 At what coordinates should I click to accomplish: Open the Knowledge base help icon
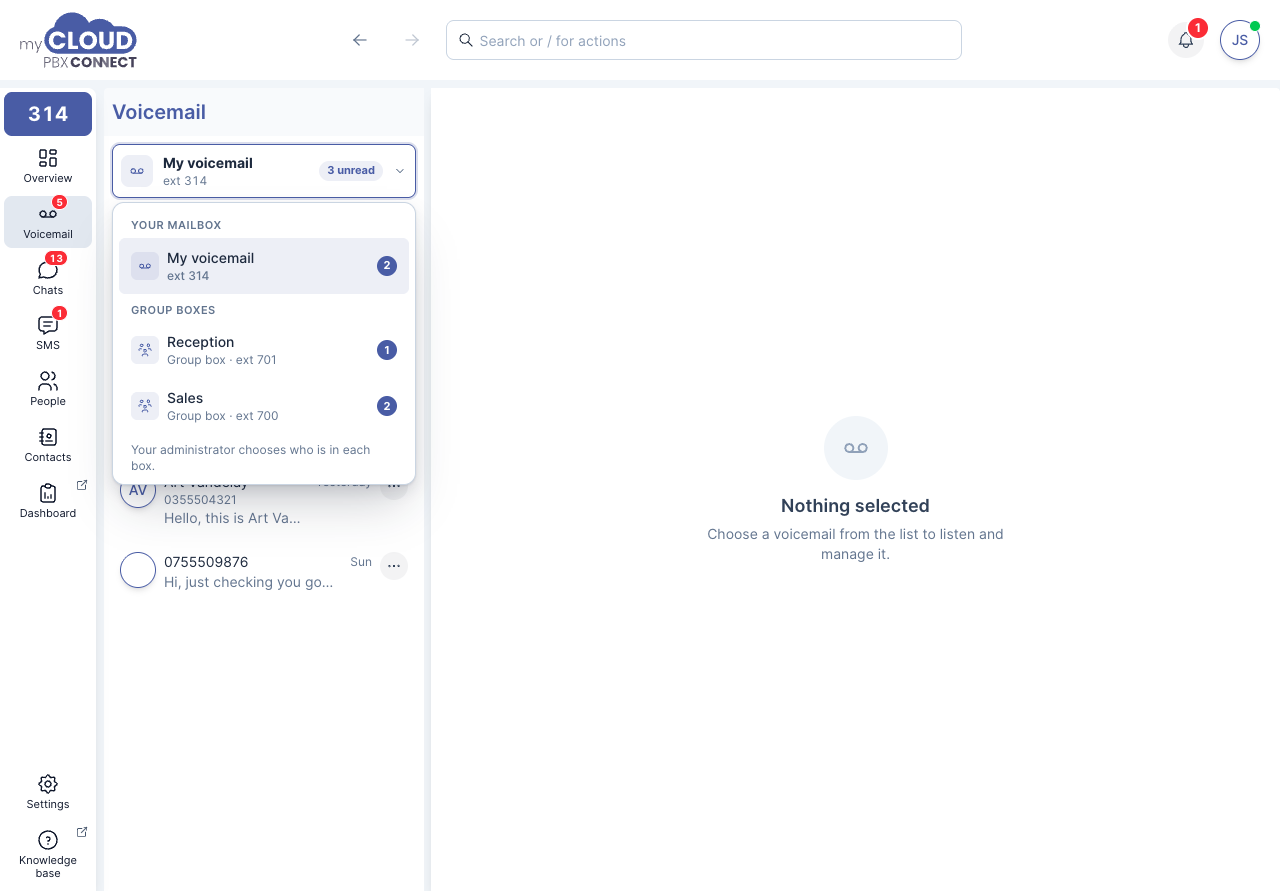48,853
